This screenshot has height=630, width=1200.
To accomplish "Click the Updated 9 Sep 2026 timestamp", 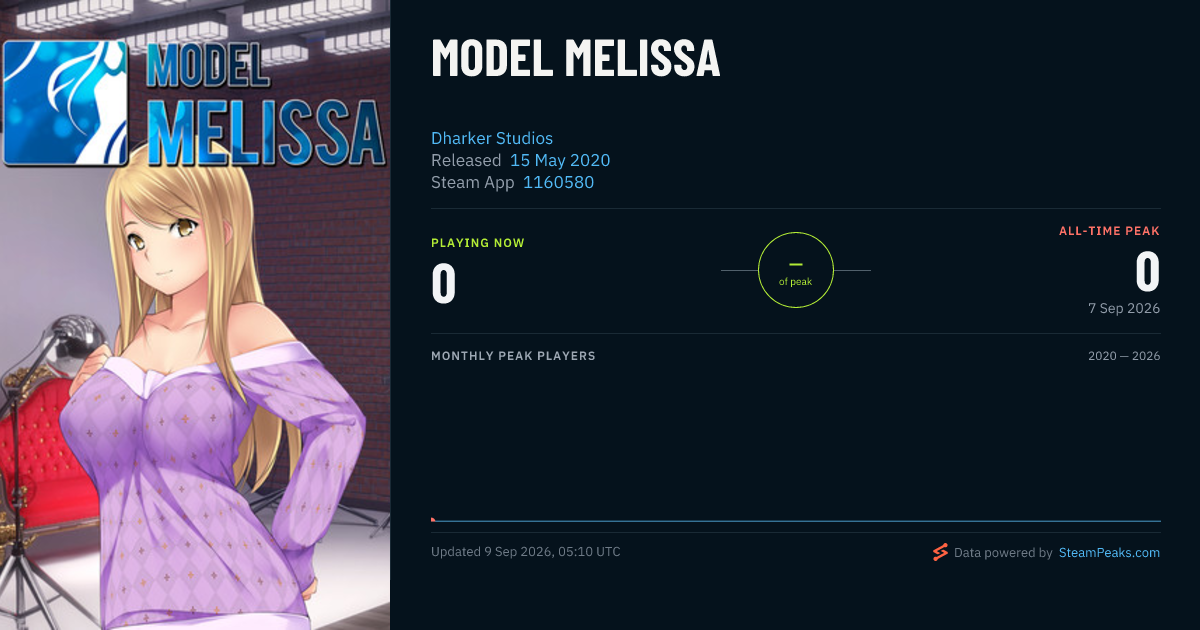I will point(525,552).
